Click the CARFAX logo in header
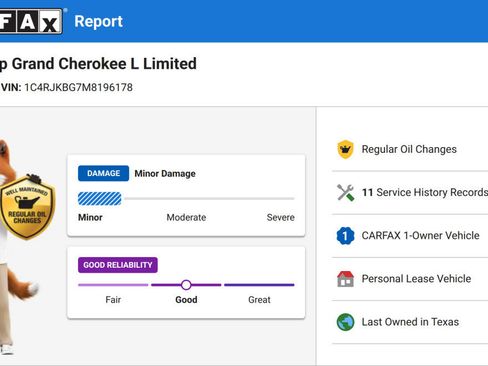 (x=31, y=21)
